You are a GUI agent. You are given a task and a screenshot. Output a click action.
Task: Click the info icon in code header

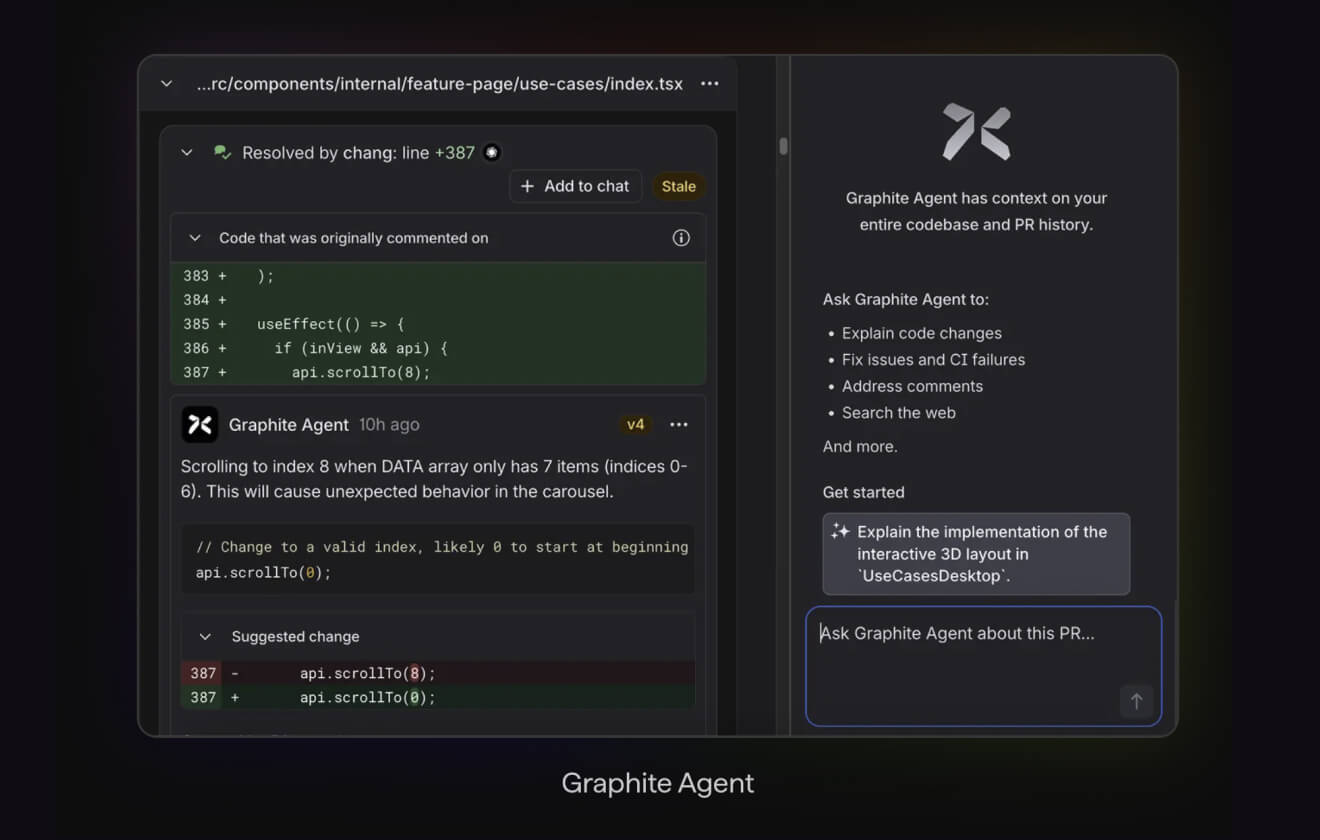click(x=681, y=238)
